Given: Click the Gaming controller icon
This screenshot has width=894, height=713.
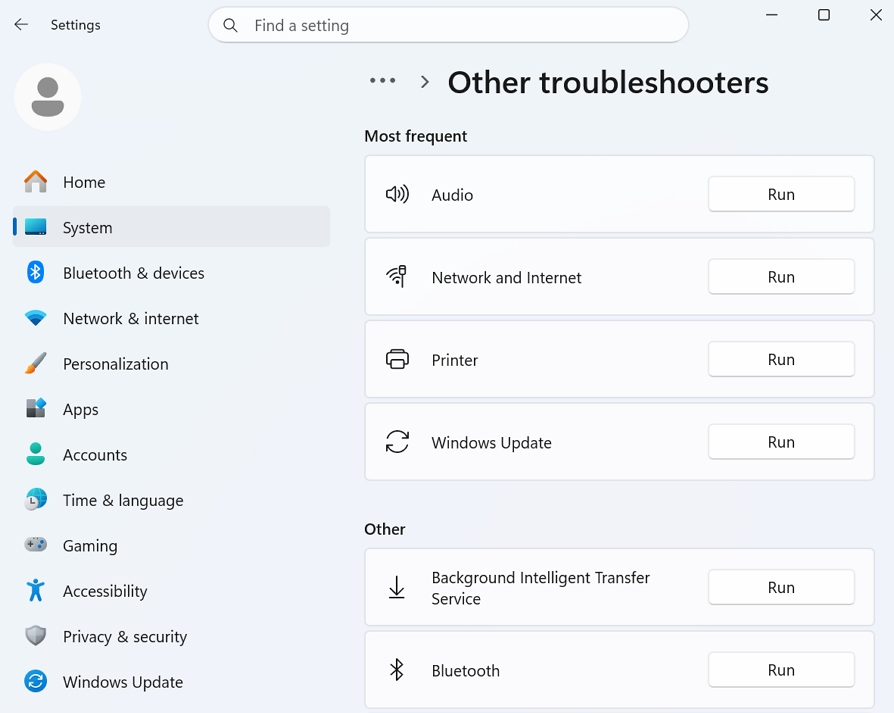Looking at the screenshot, I should tap(36, 546).
